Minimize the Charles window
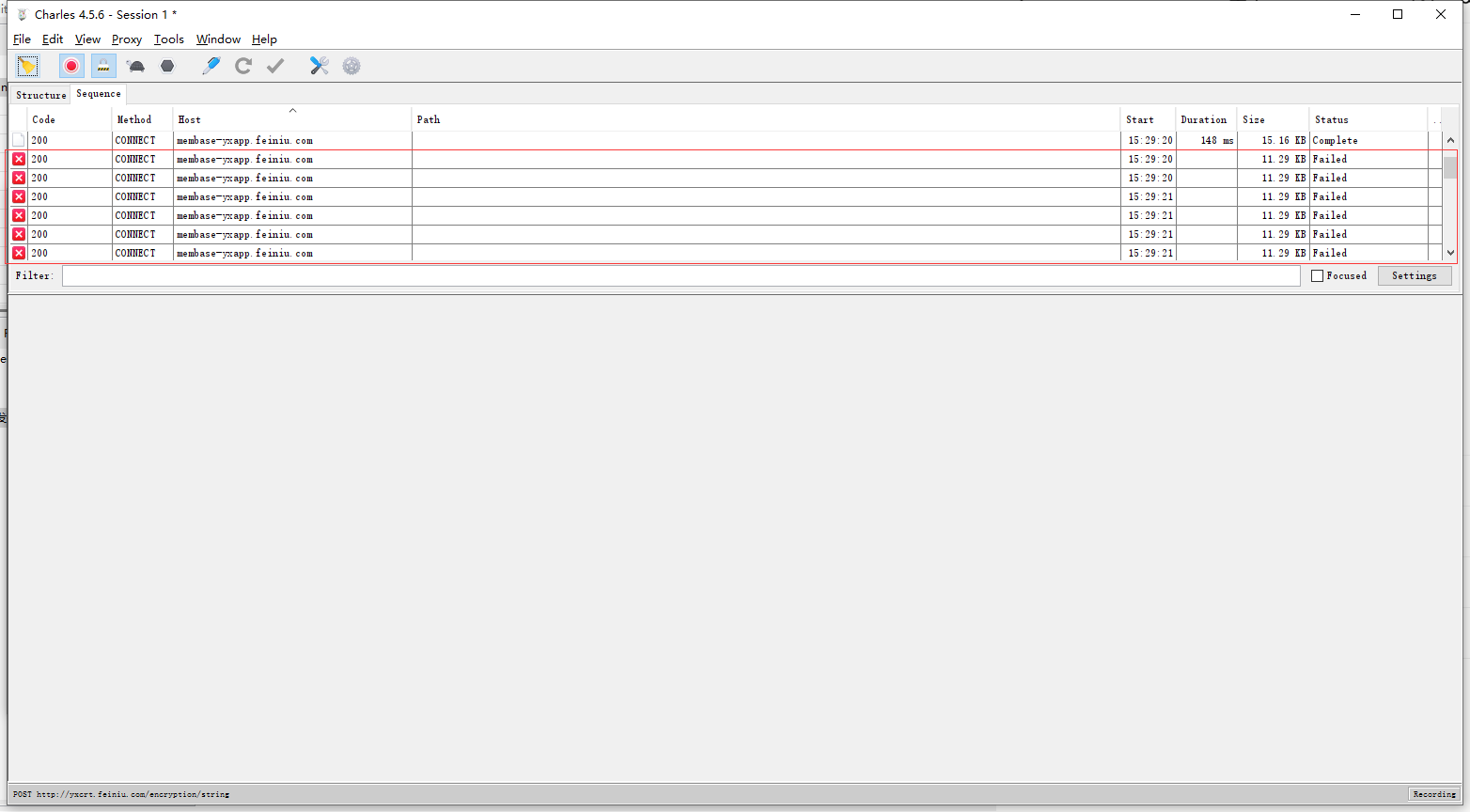 1355,14
